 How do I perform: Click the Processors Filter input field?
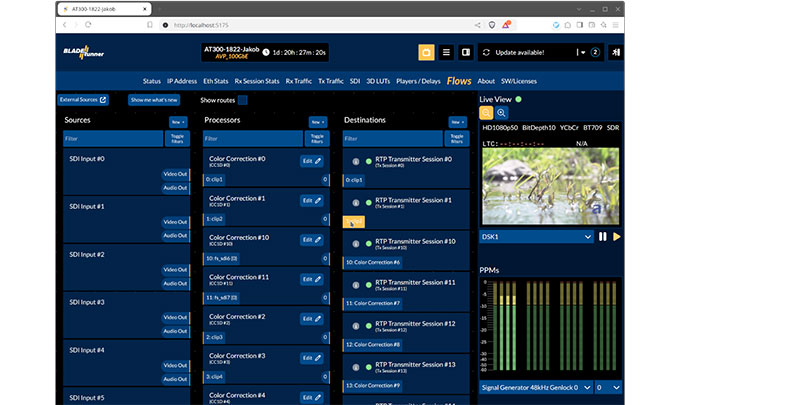(x=252, y=139)
